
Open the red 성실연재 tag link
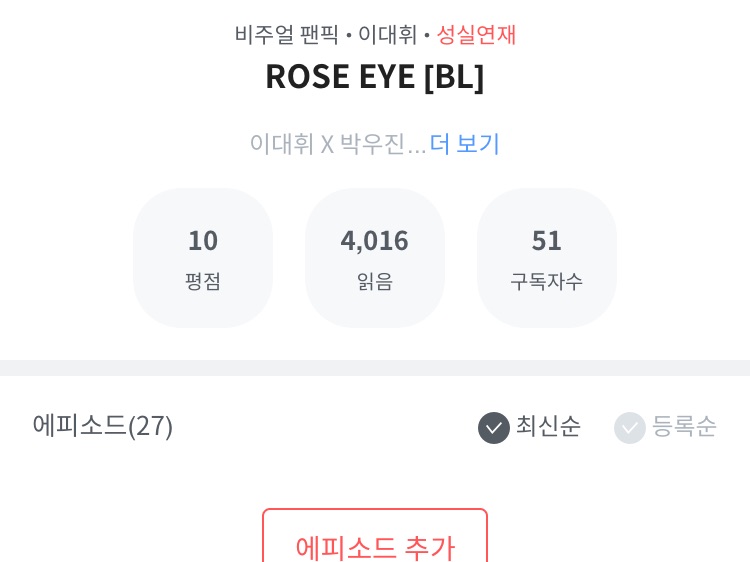point(476,34)
